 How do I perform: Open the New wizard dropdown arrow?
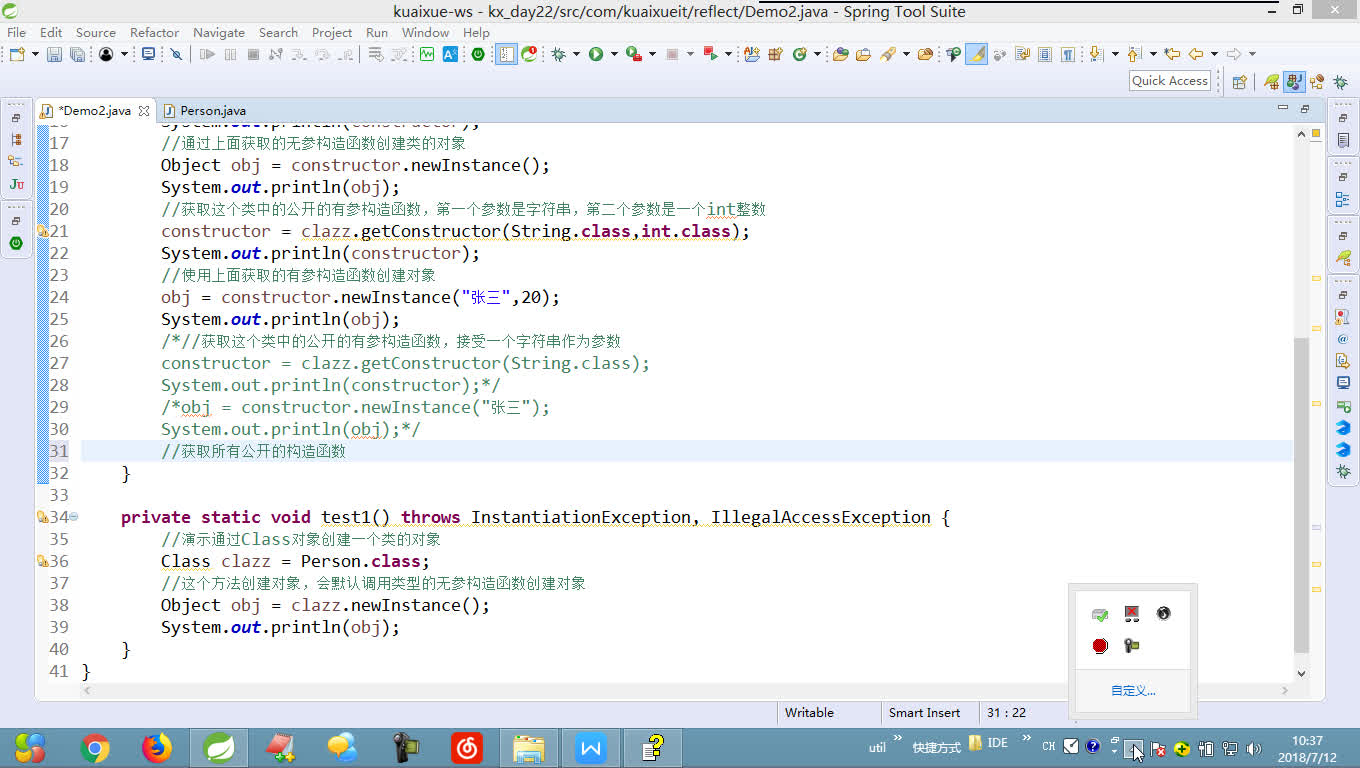click(x=35, y=54)
